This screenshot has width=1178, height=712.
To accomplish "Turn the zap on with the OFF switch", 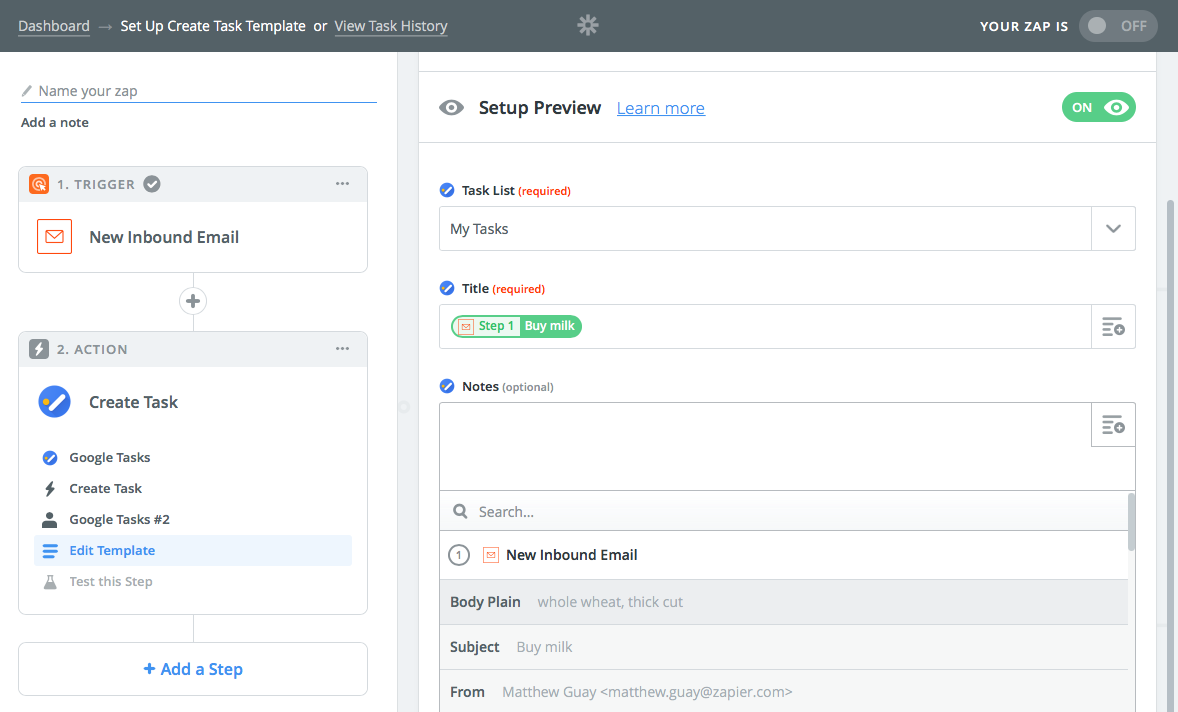I will (1118, 26).
